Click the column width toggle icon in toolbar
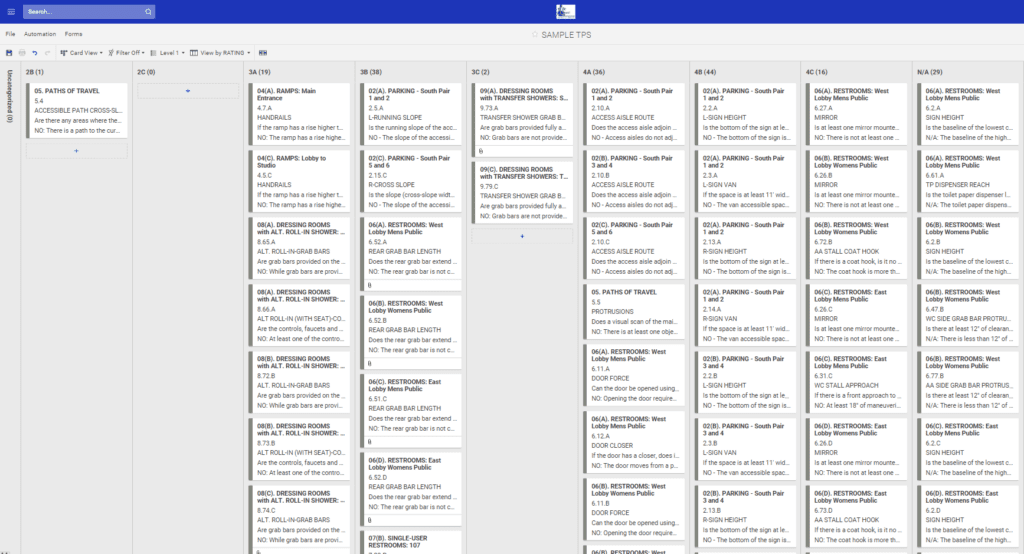1024x554 pixels. coord(263,53)
